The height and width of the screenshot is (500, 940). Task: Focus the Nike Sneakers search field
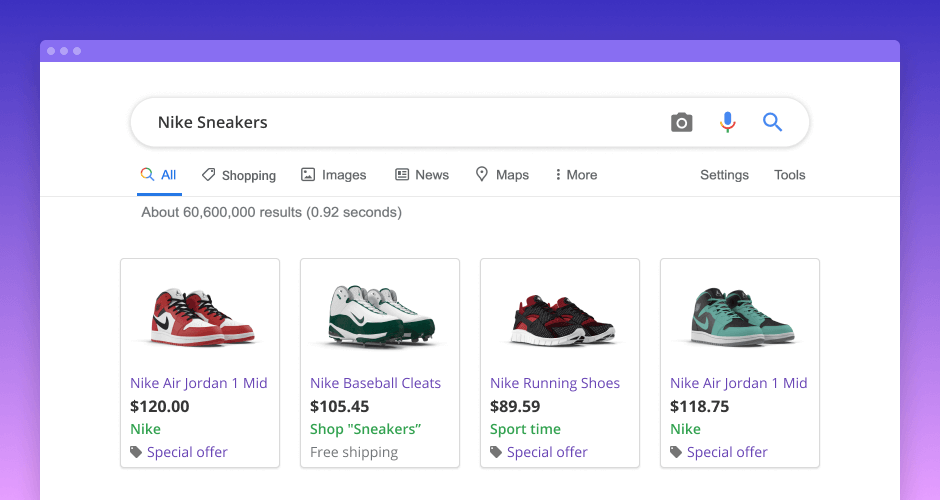coord(469,122)
